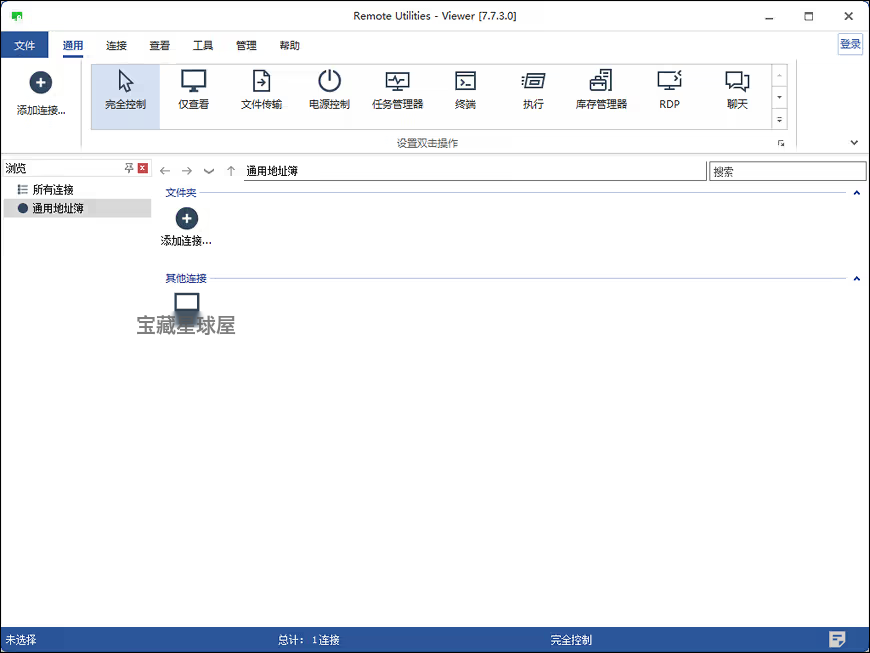Screen dimensions: 870x653
Task: Click the ribbon 添加连接 plus icon
Action: tap(41, 83)
